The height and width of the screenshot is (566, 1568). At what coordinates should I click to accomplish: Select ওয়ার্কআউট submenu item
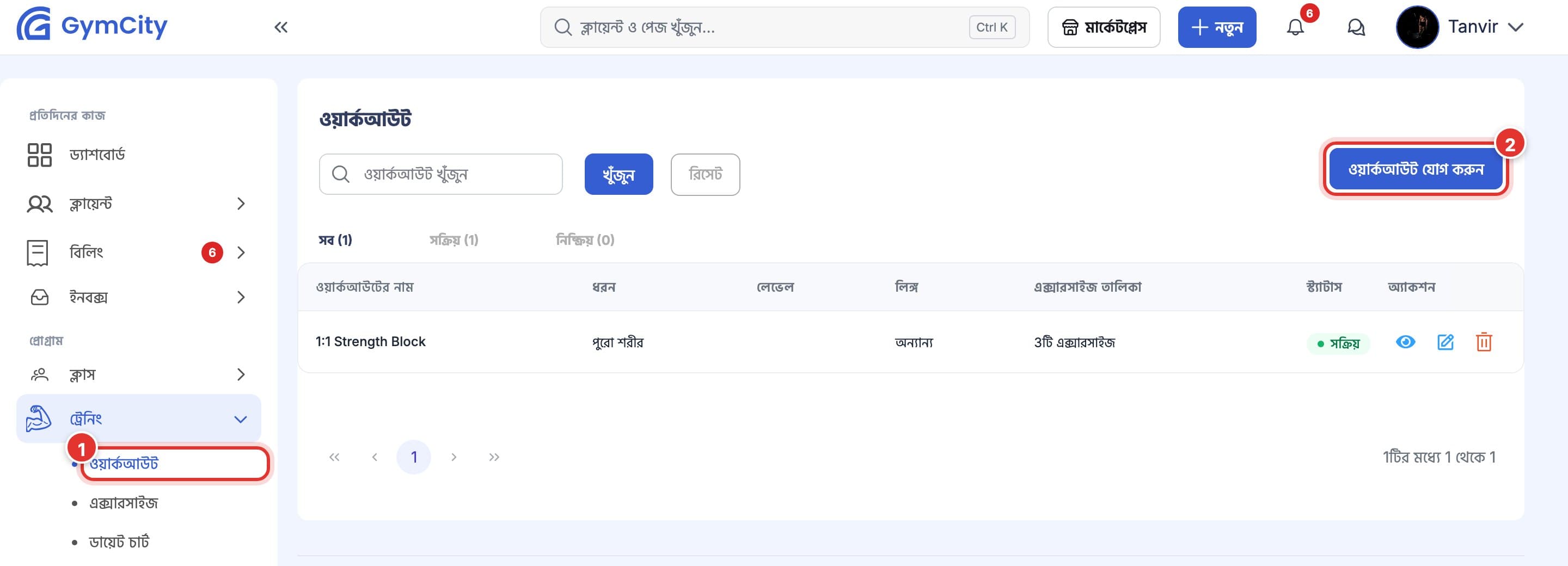124,464
